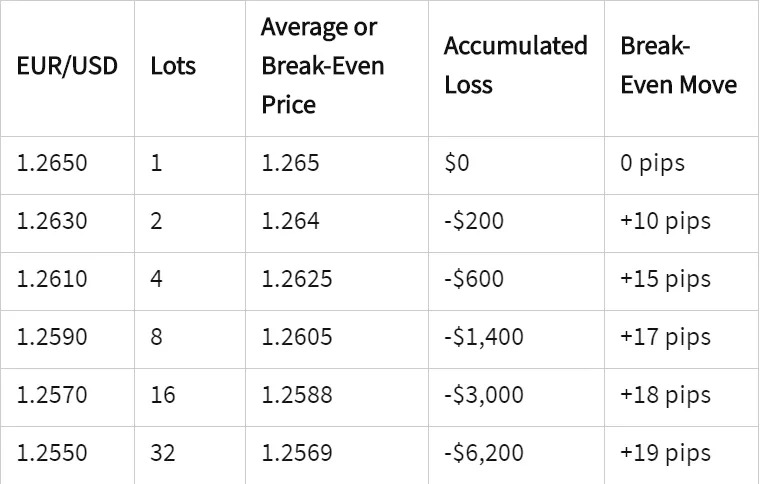
Task: Select the +10 pips cell
Action: [x=665, y=220]
